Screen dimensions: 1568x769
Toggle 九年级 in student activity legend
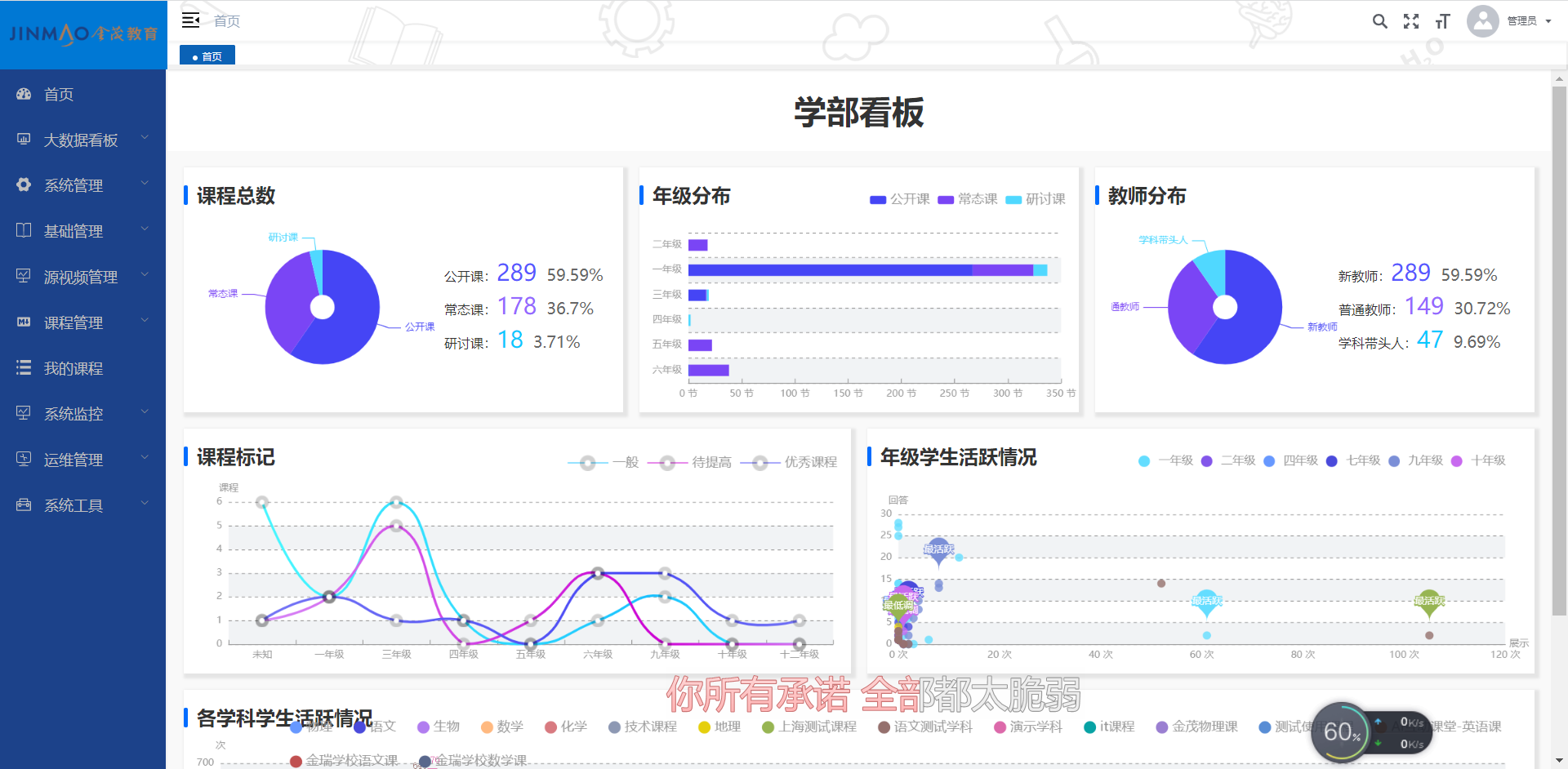click(1415, 460)
